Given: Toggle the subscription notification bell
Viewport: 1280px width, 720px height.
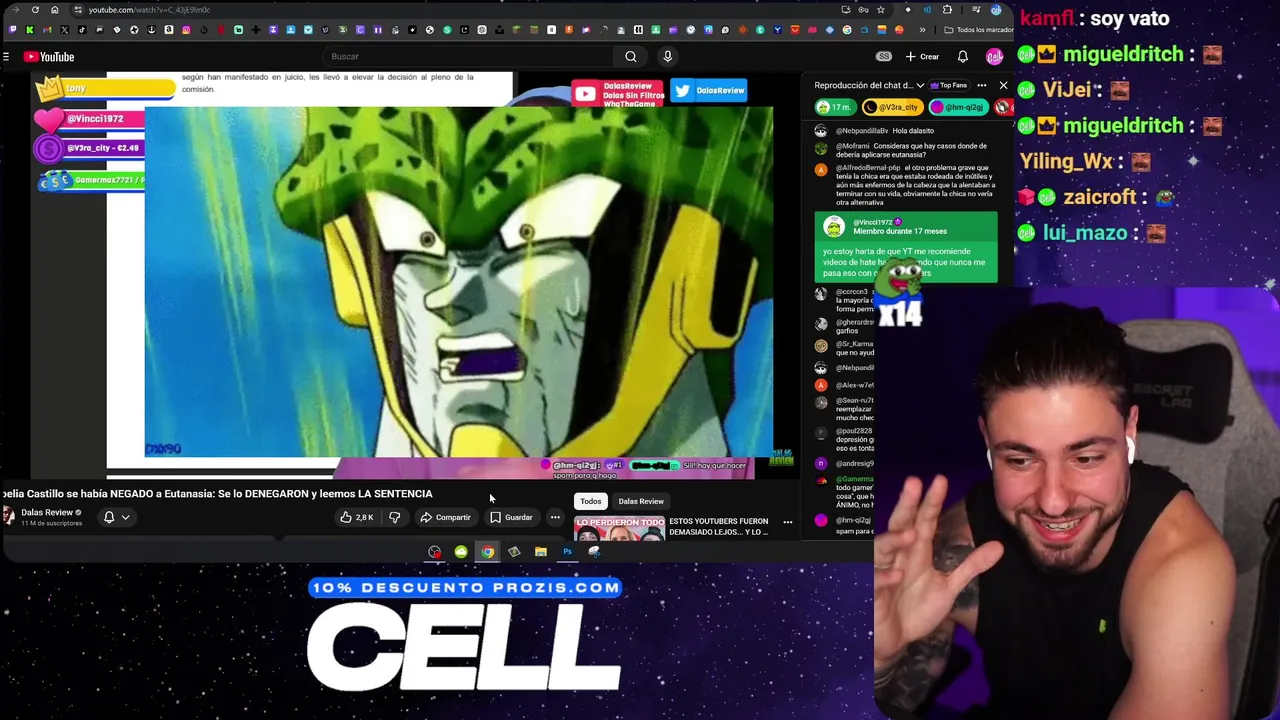Looking at the screenshot, I should coord(109,517).
